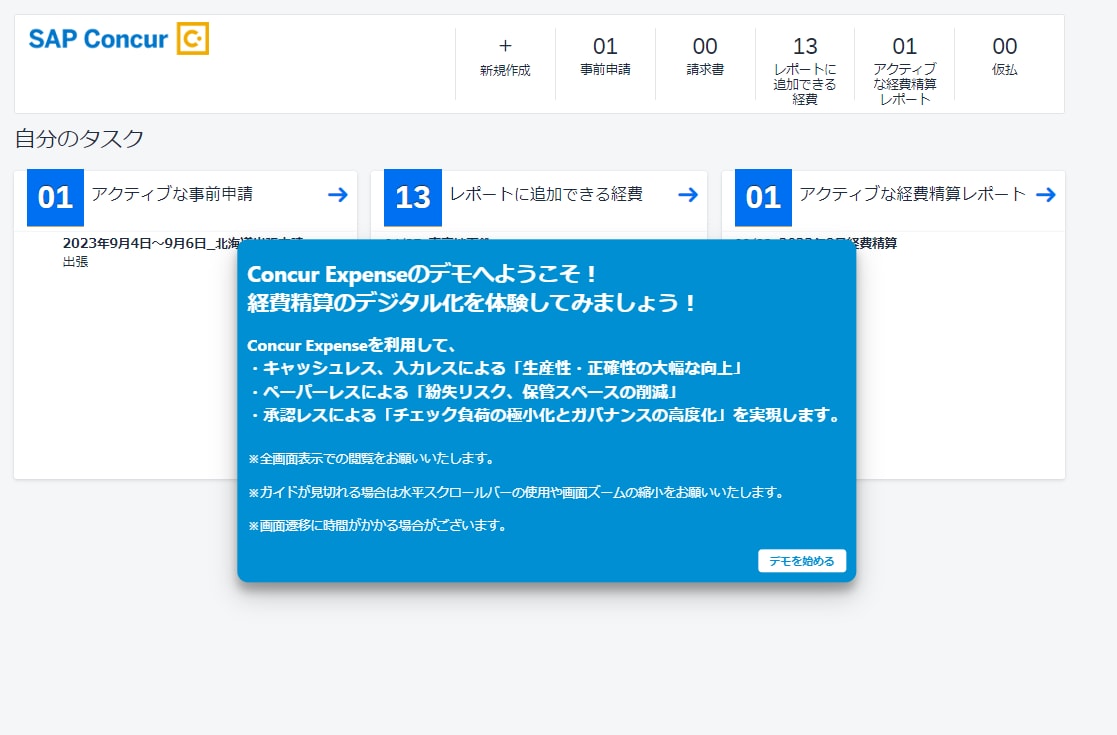1117x735 pixels.
Task: Click the Concur Expenseのデモへようこそ heading
Action: [422, 274]
